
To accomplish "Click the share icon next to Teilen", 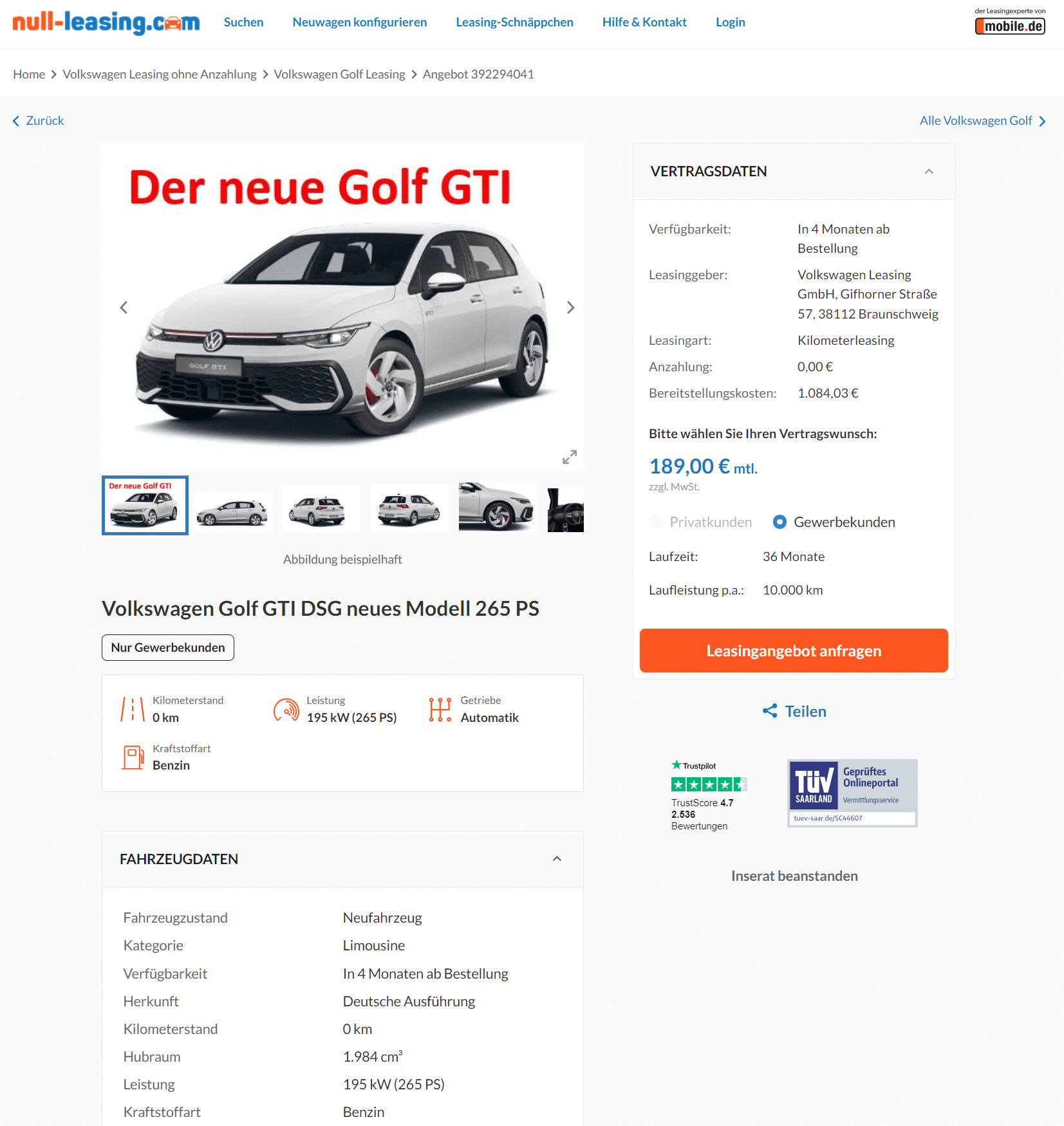I will (x=770, y=710).
